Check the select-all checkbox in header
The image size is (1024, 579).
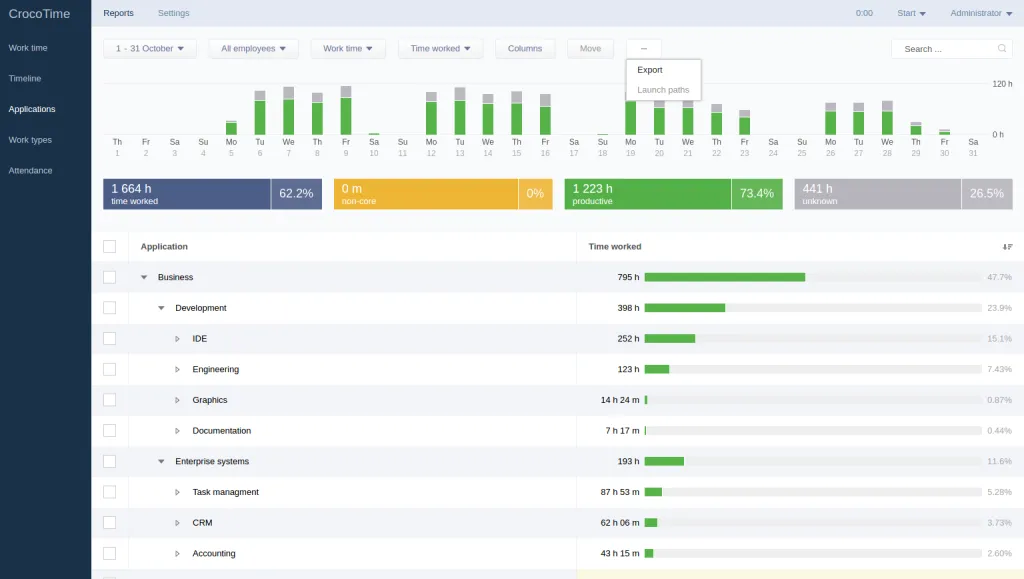pos(109,247)
